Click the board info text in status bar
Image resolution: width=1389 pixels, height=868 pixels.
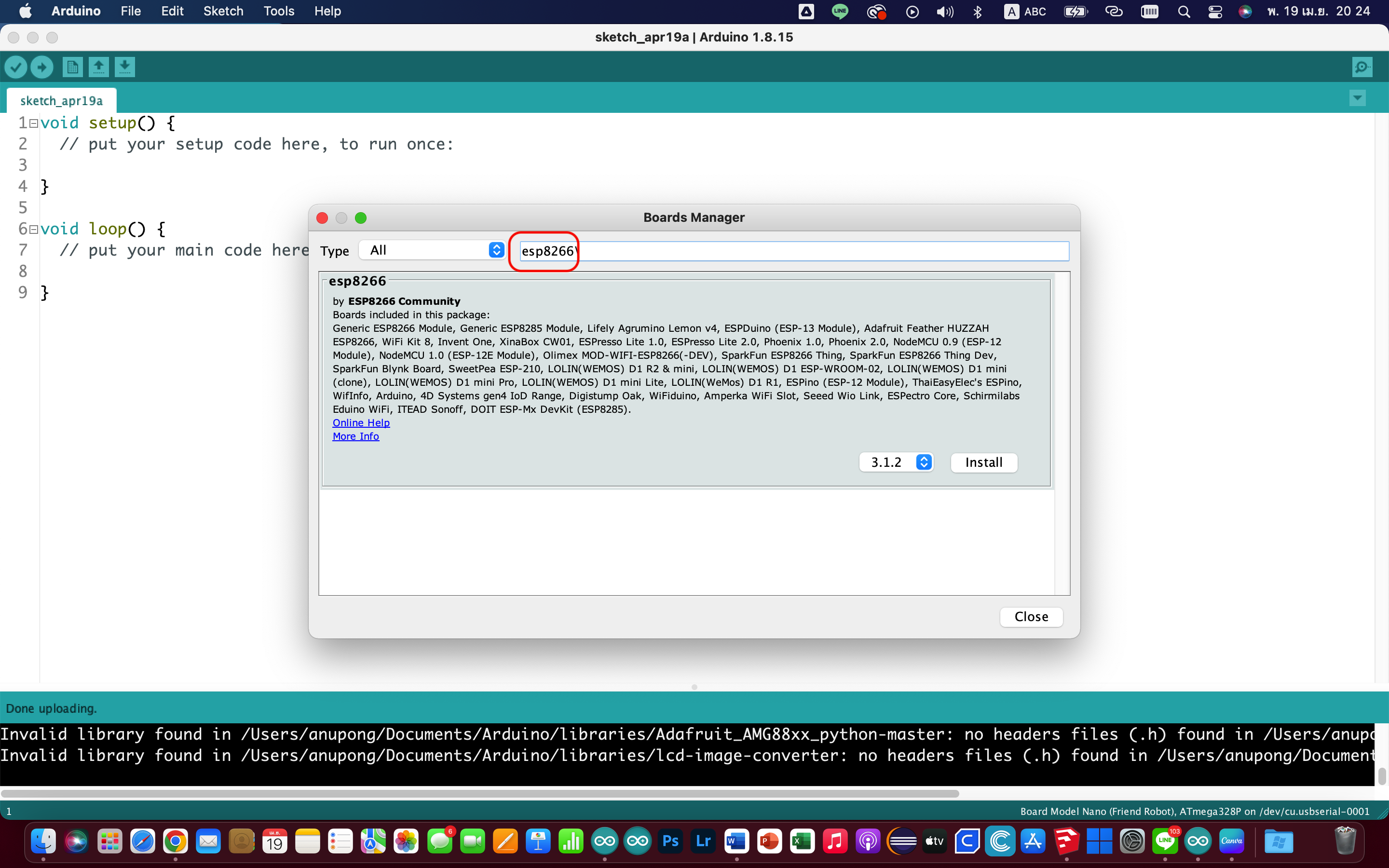[x=1195, y=811]
